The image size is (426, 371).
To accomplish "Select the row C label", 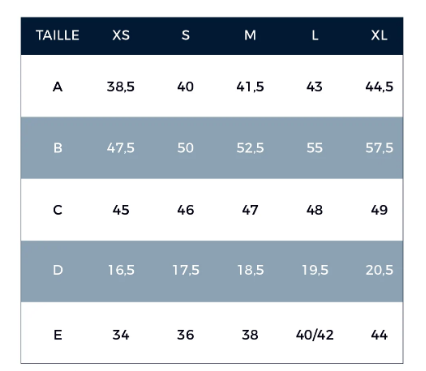I will pos(58,210).
